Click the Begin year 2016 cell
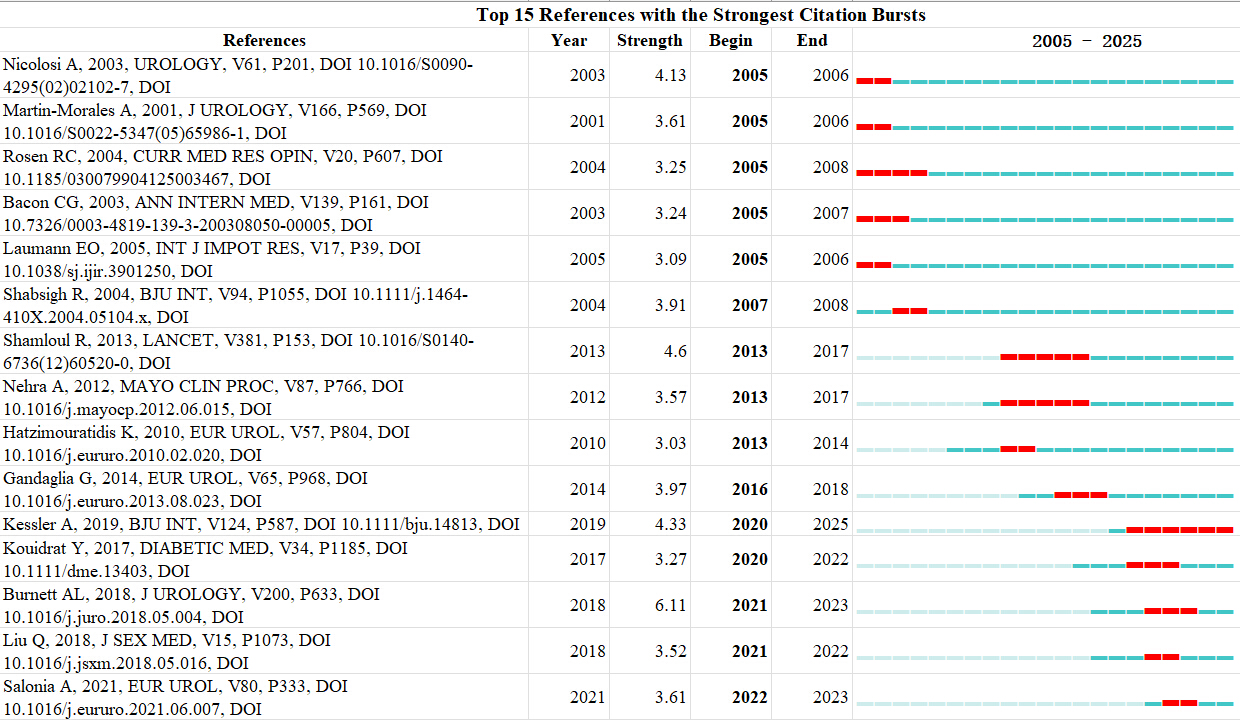This screenshot has height=720, width=1240. (x=750, y=489)
